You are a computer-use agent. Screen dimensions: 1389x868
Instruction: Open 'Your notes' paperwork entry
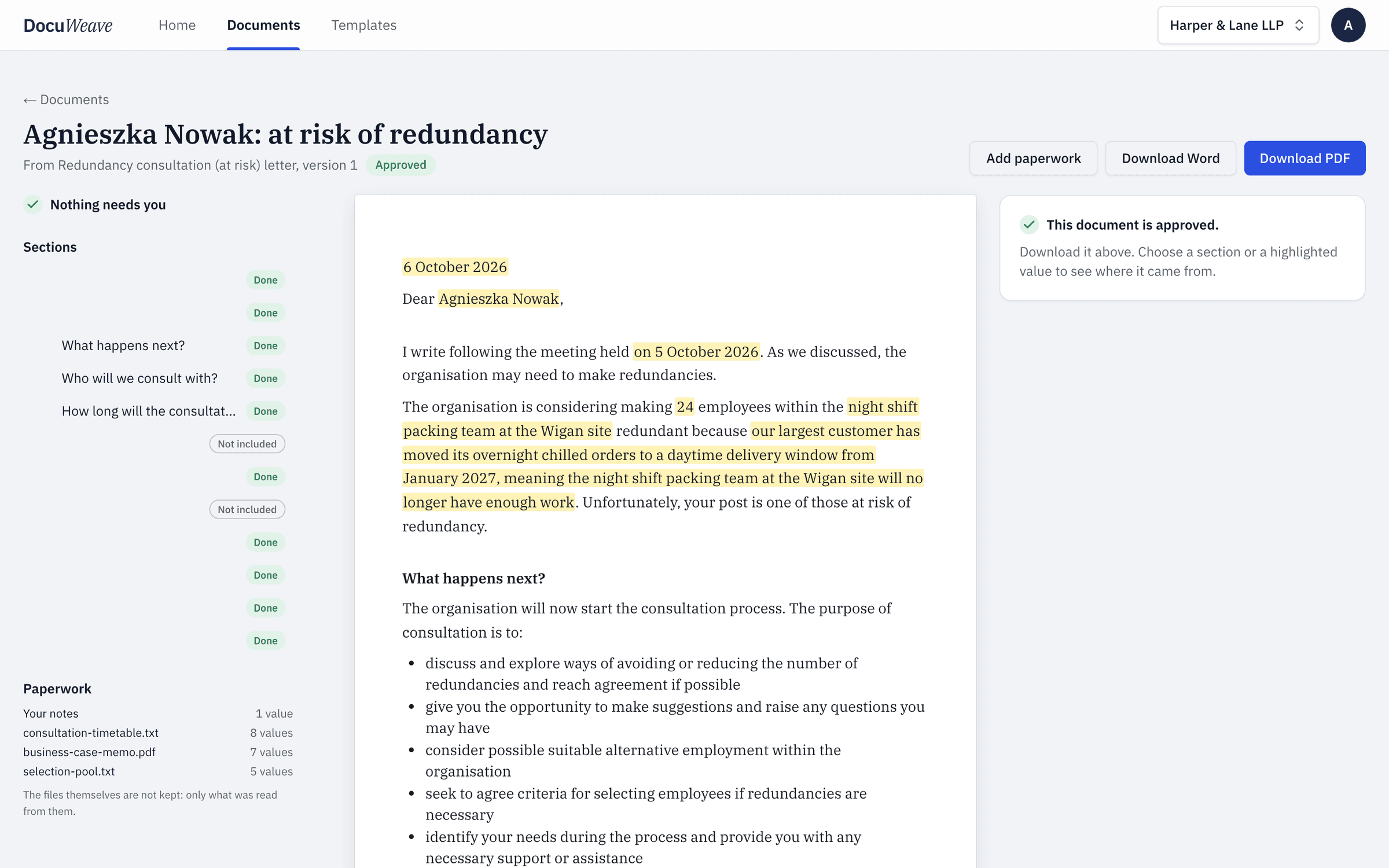click(x=158, y=713)
